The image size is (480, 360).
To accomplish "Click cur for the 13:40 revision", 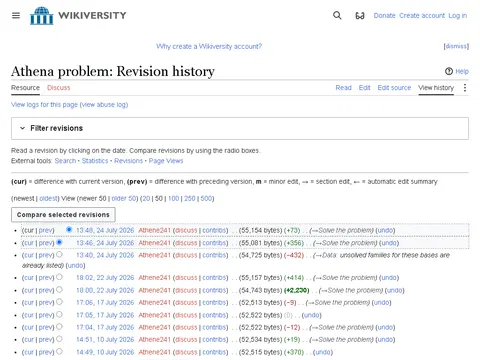I will click(x=29, y=255).
